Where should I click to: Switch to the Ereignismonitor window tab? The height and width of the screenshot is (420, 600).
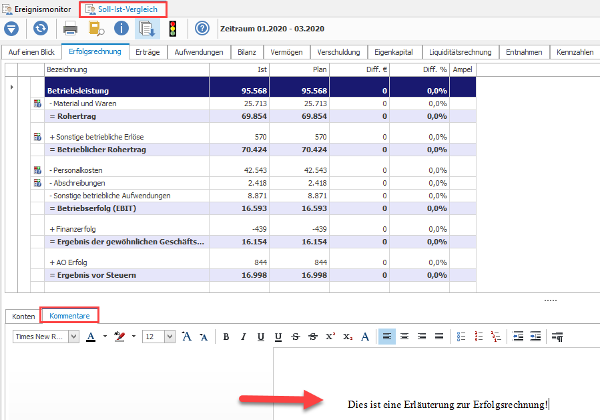pyautogui.click(x=38, y=9)
